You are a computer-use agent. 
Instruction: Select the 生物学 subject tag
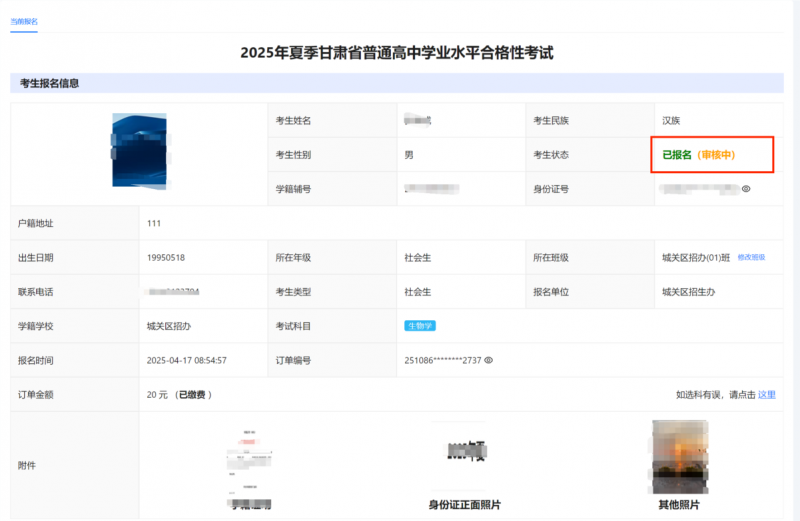coord(420,326)
